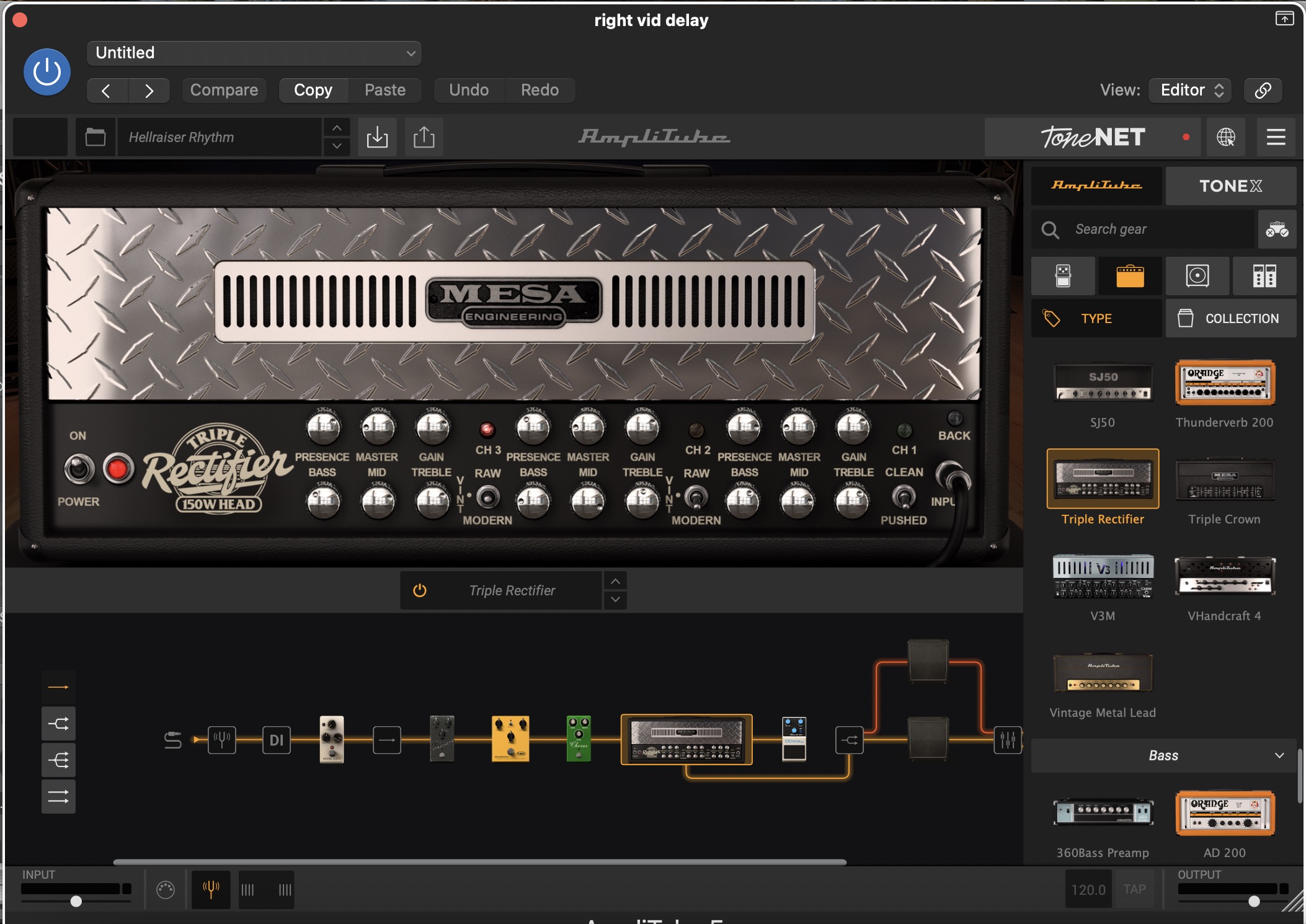
Task: Collapse the Bass gear section
Action: pos(1279,755)
